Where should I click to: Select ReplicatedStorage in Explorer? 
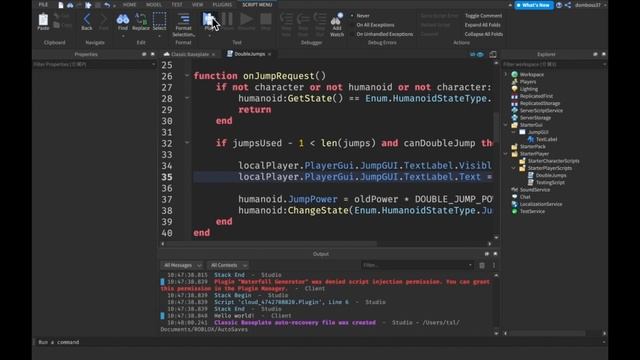[x=540, y=103]
